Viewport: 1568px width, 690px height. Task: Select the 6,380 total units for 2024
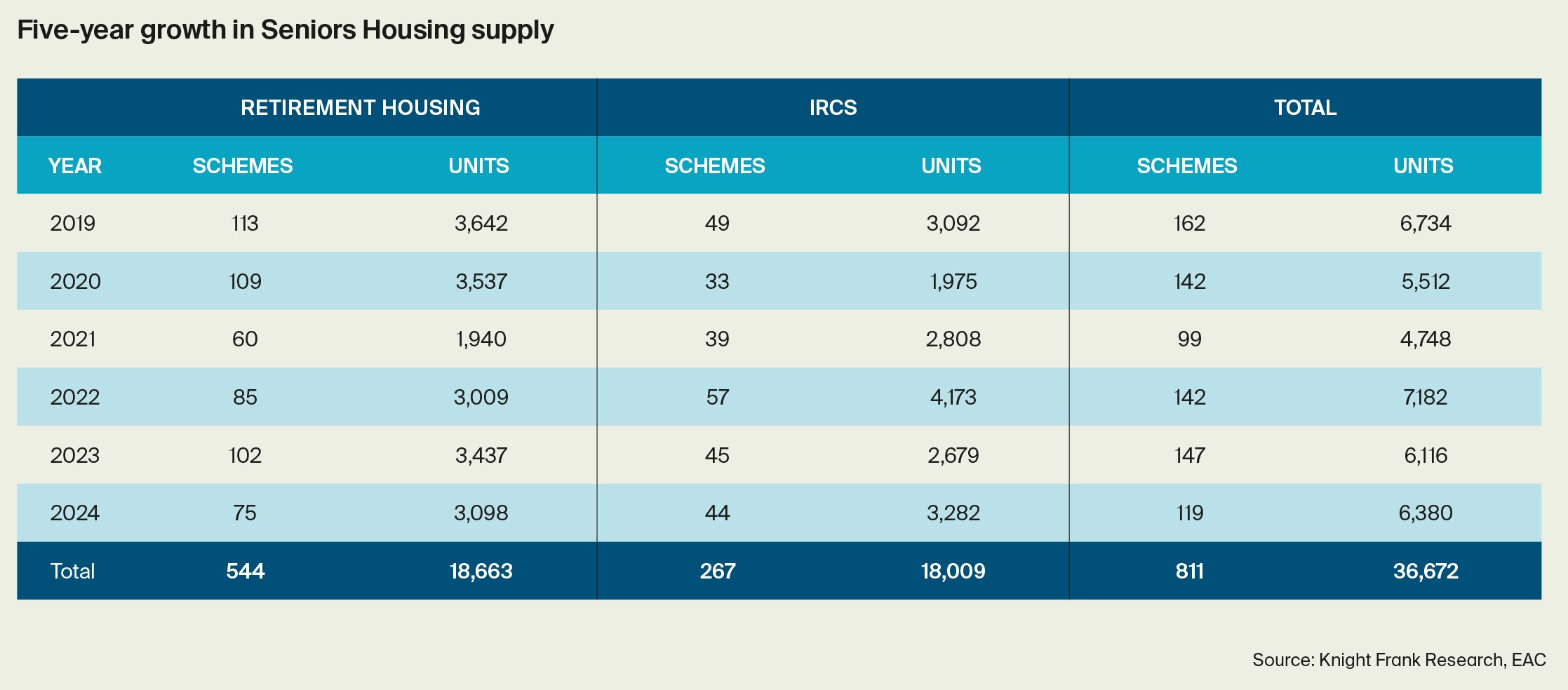[x=1425, y=513]
